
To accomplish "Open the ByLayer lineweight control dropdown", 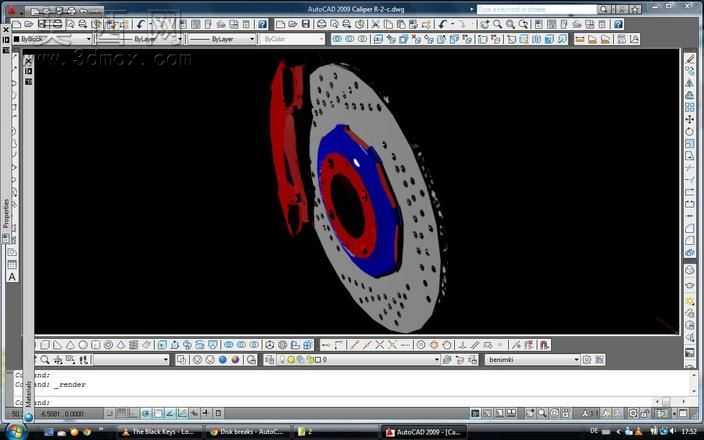I will 252,39.
